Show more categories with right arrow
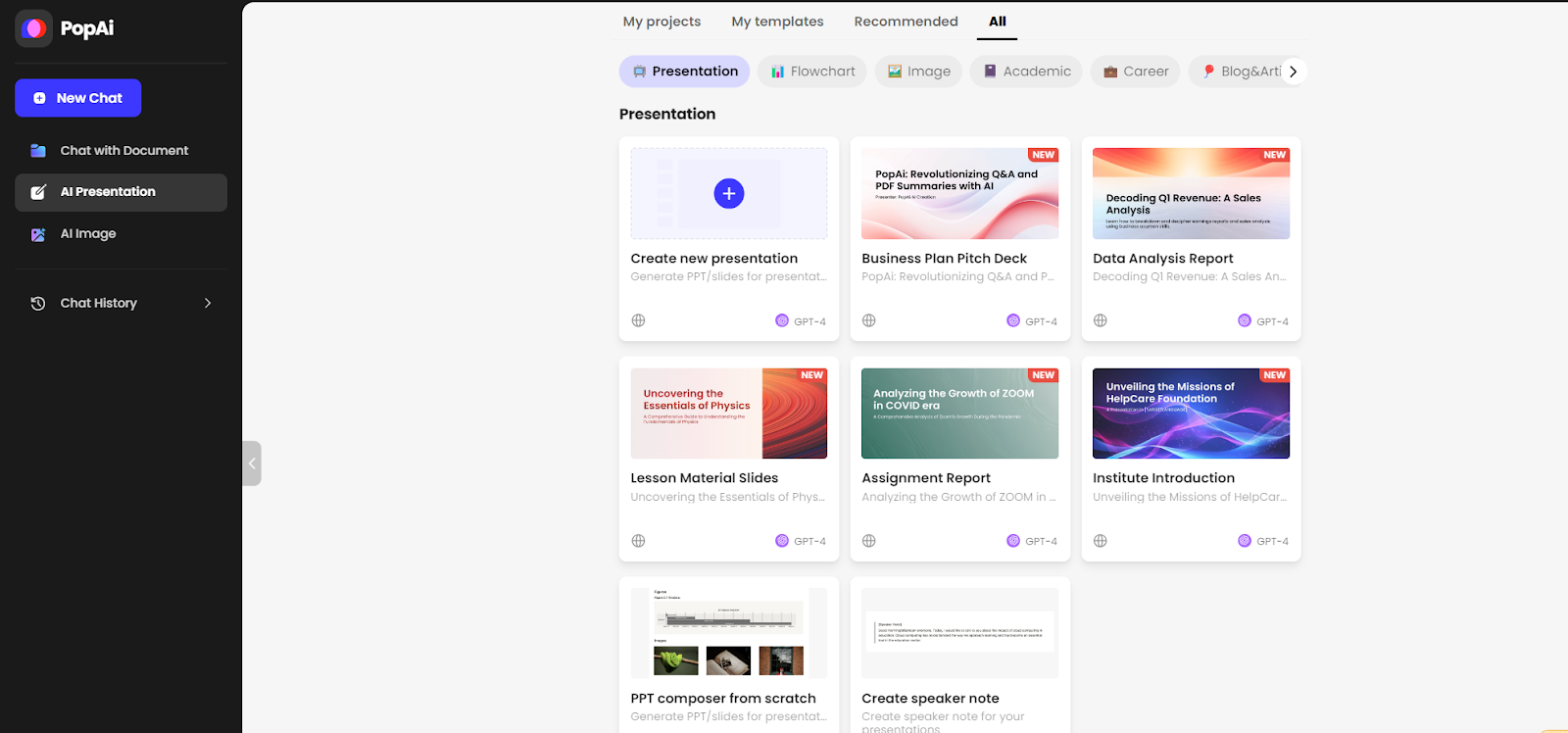 tap(1294, 72)
